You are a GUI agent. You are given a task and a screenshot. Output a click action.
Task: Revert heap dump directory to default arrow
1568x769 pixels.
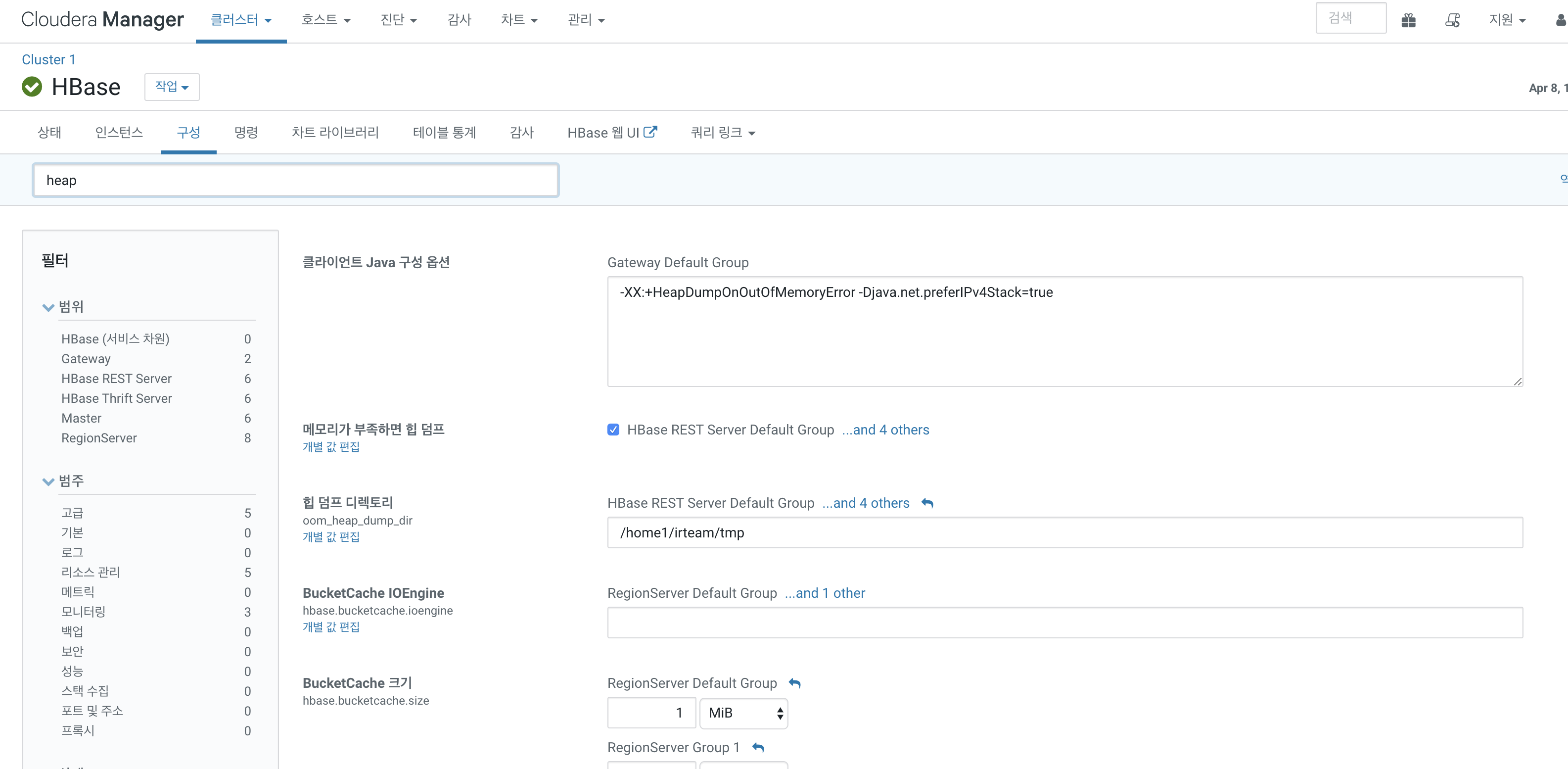927,503
